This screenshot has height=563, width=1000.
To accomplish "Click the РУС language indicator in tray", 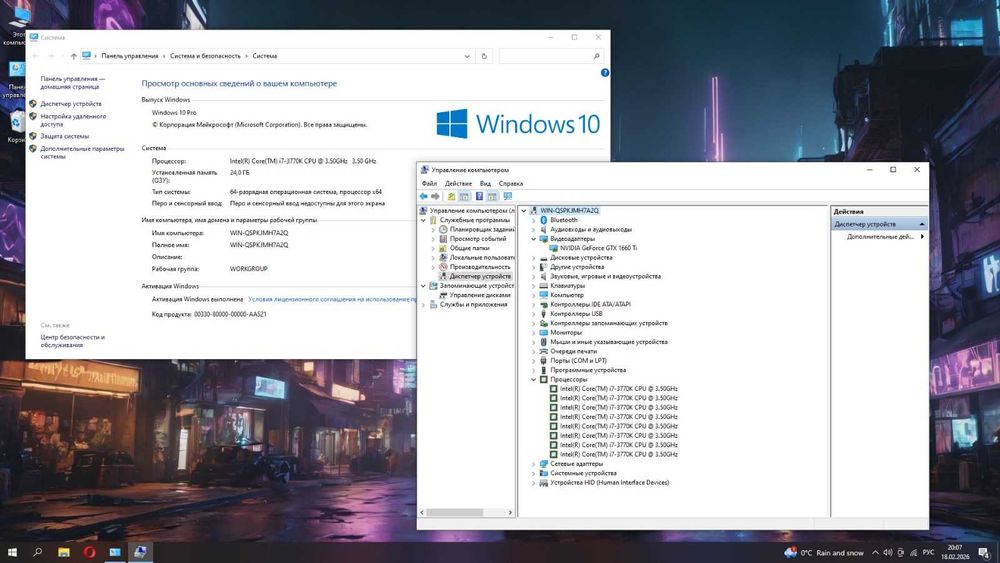I will pos(928,553).
